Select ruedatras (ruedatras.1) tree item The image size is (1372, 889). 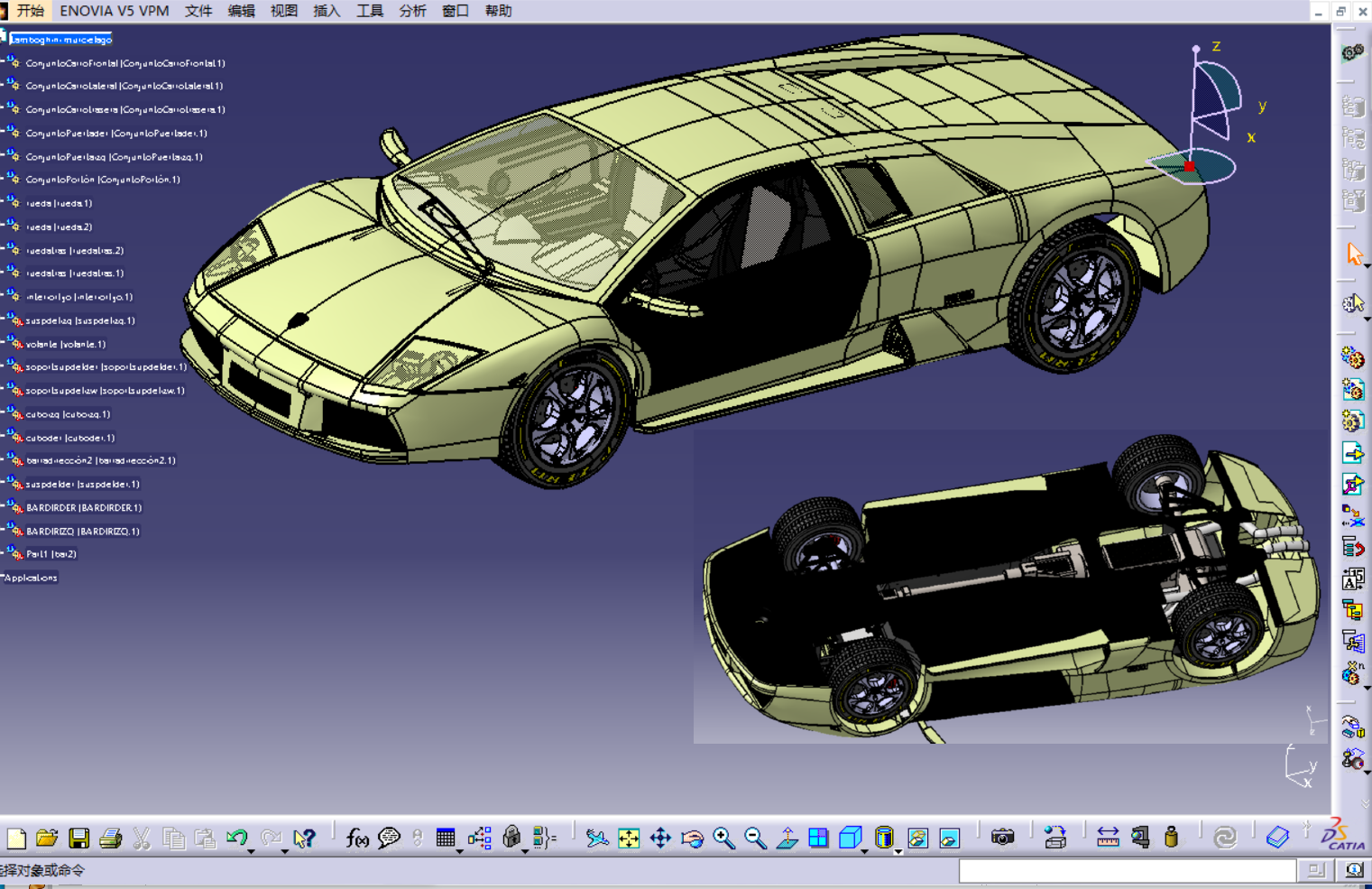[75, 273]
